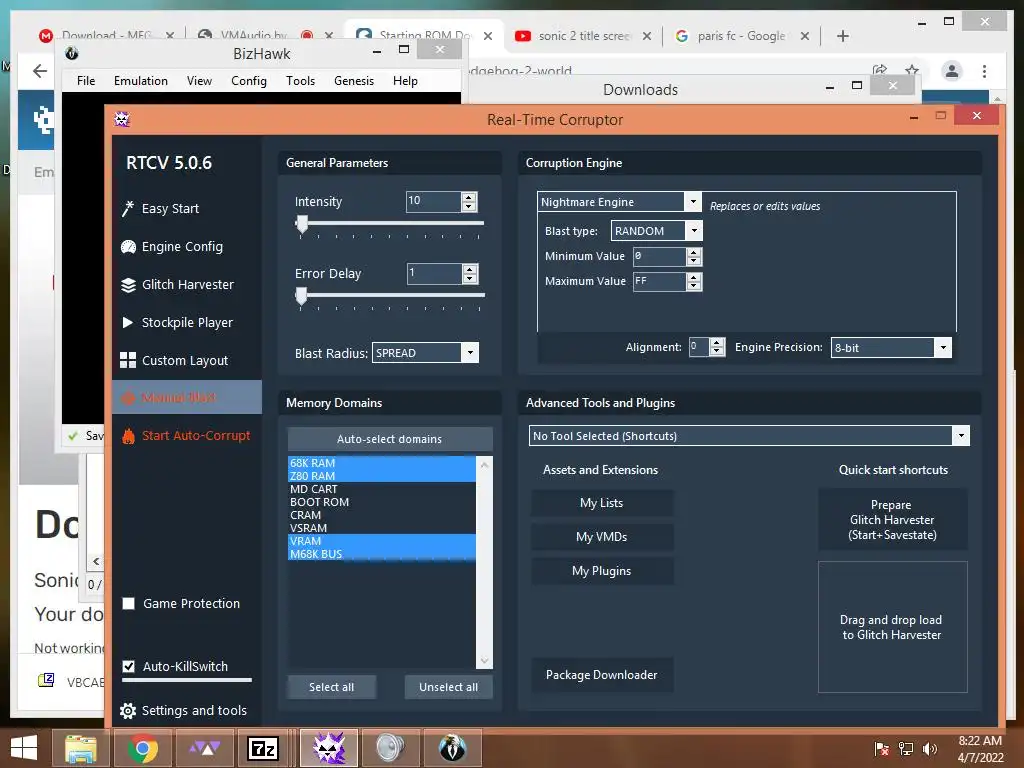The image size is (1024, 768).
Task: Click the RTC monster icon in the taskbar
Action: 329,748
